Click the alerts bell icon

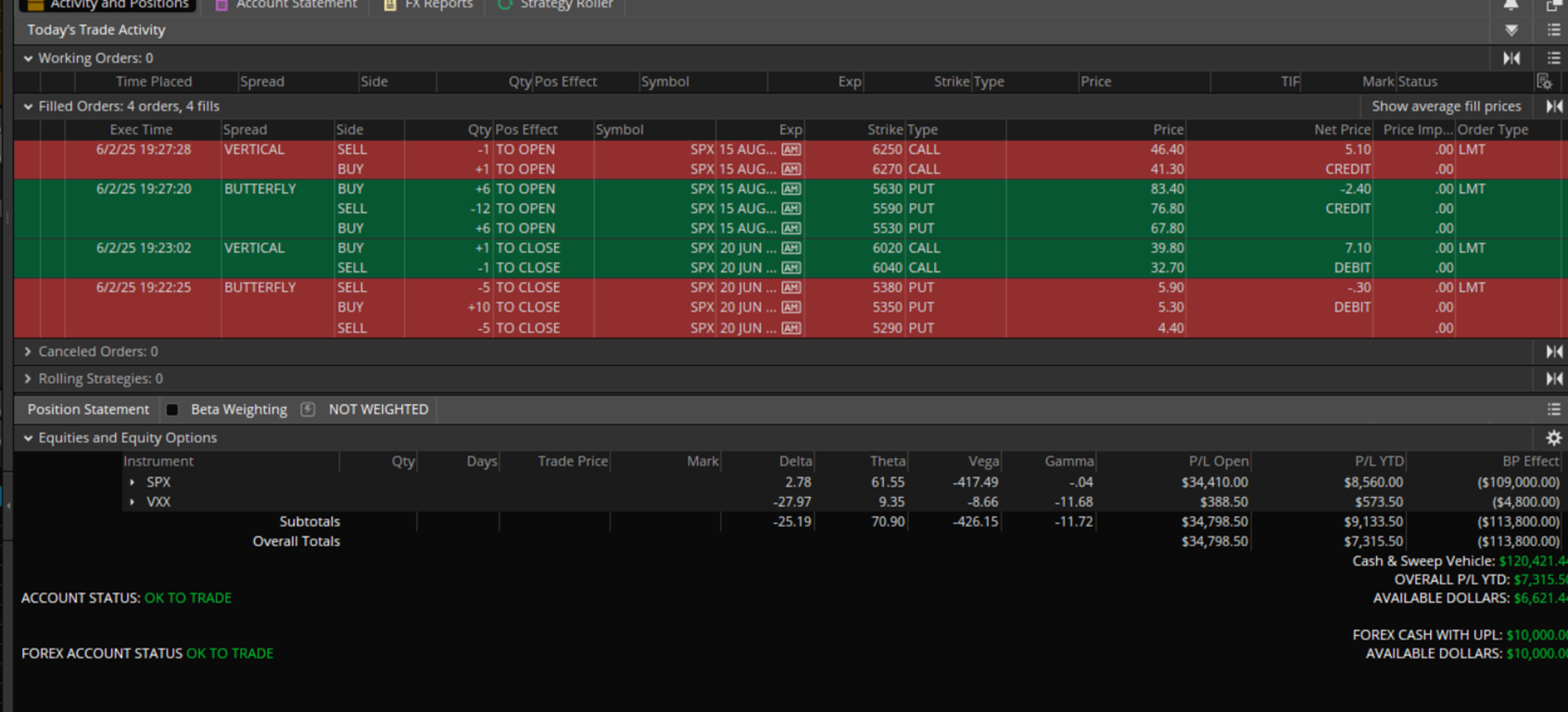[x=1511, y=5]
